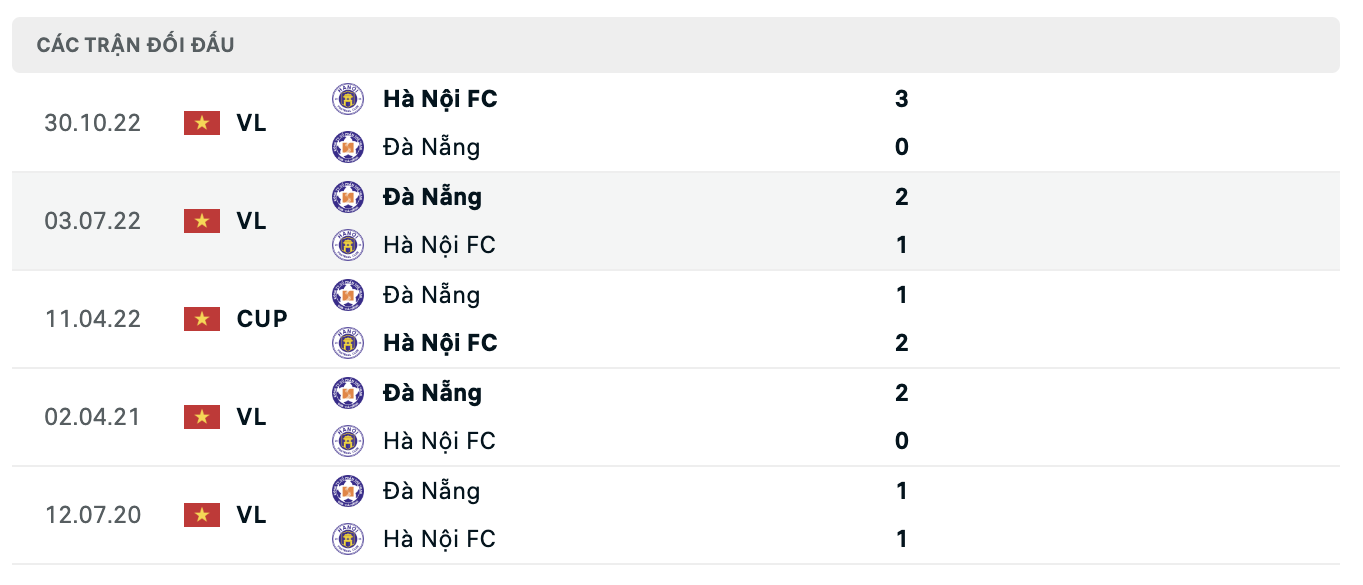Select the 12.07.20 match row date
This screenshot has height=585, width=1363.
[93, 515]
